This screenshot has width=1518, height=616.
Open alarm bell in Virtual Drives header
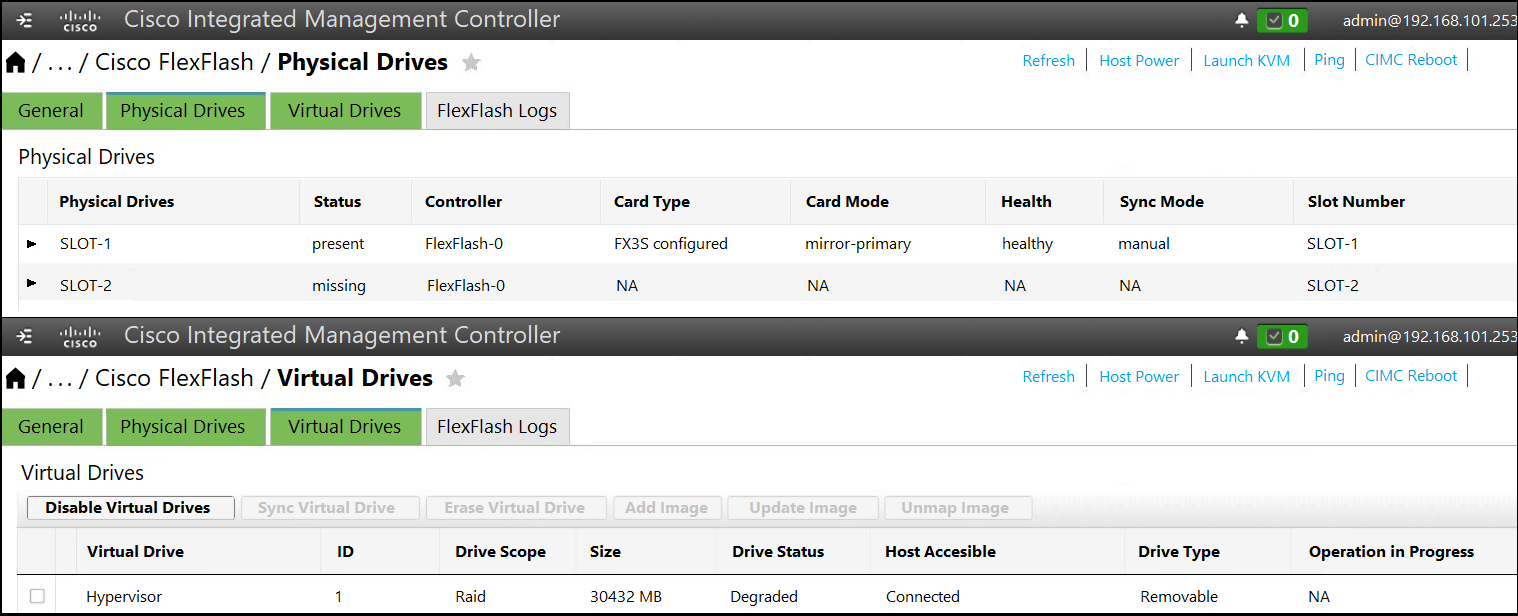coord(1241,336)
